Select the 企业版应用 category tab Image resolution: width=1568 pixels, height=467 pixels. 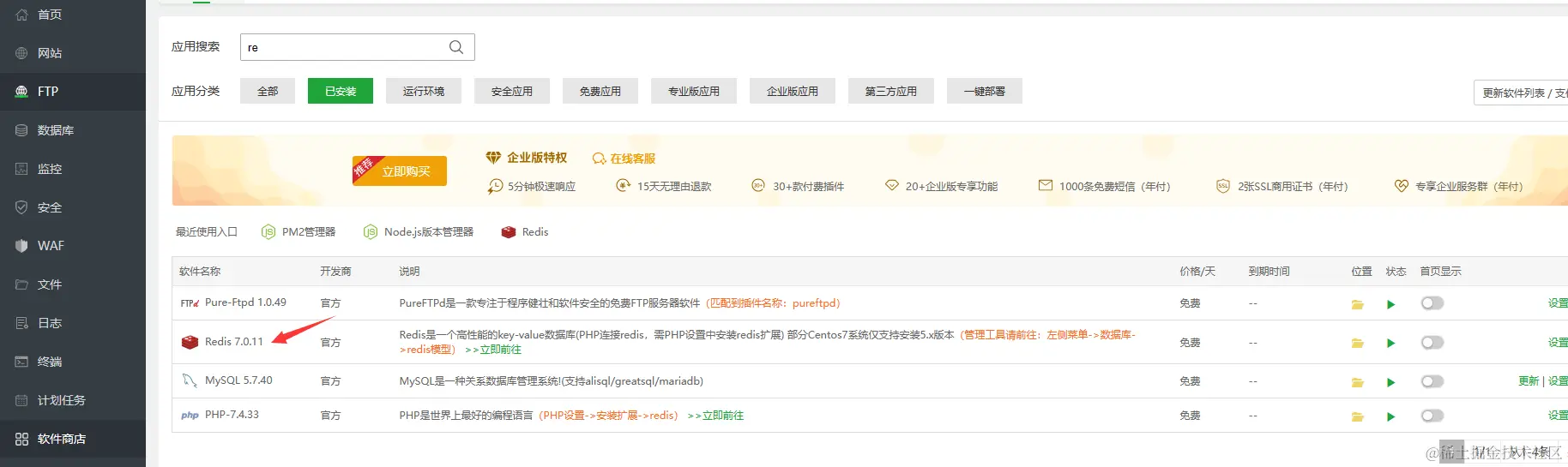793,91
